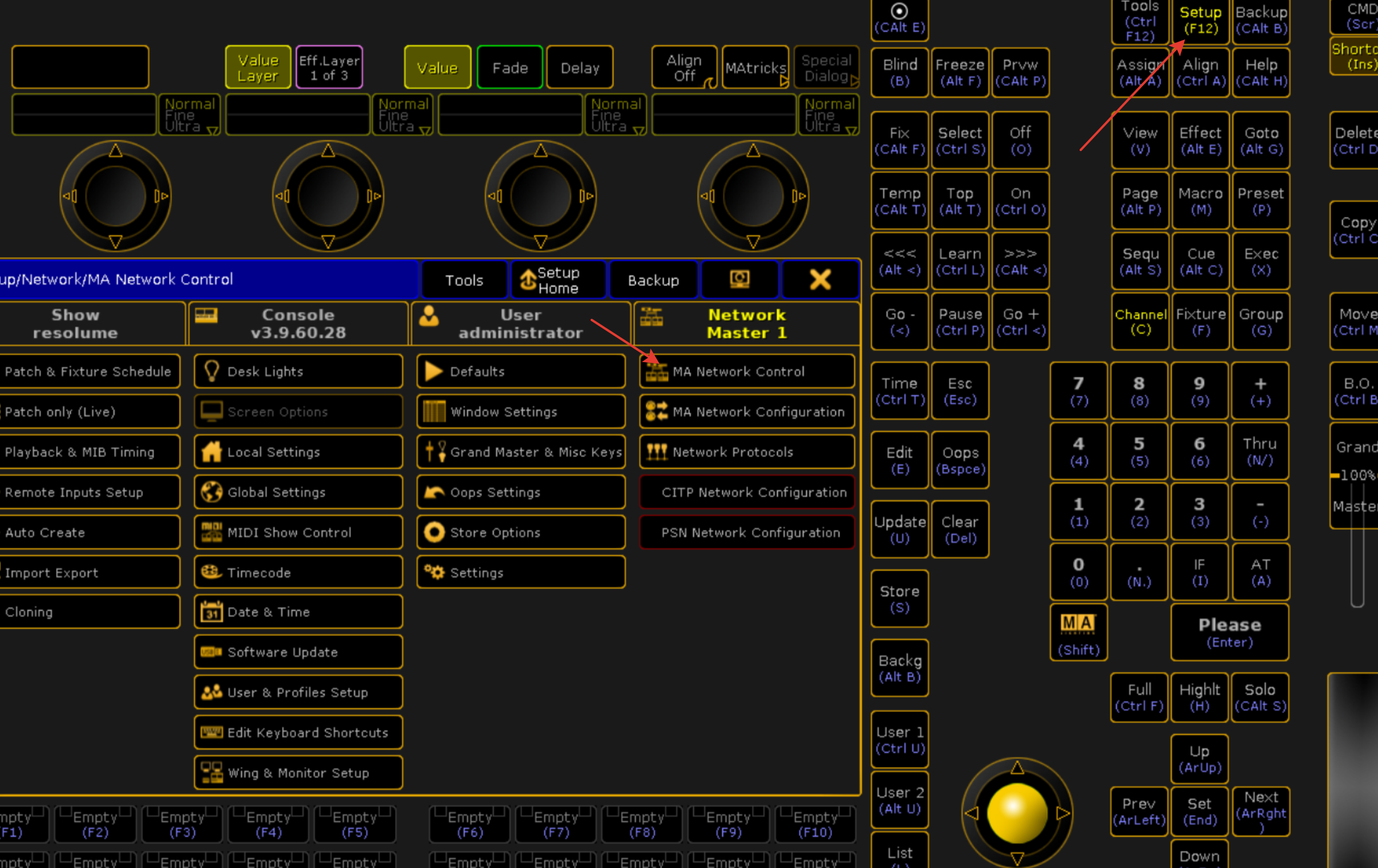The image size is (1378, 868).
Task: Open the MAtricks popup
Action: point(755,67)
